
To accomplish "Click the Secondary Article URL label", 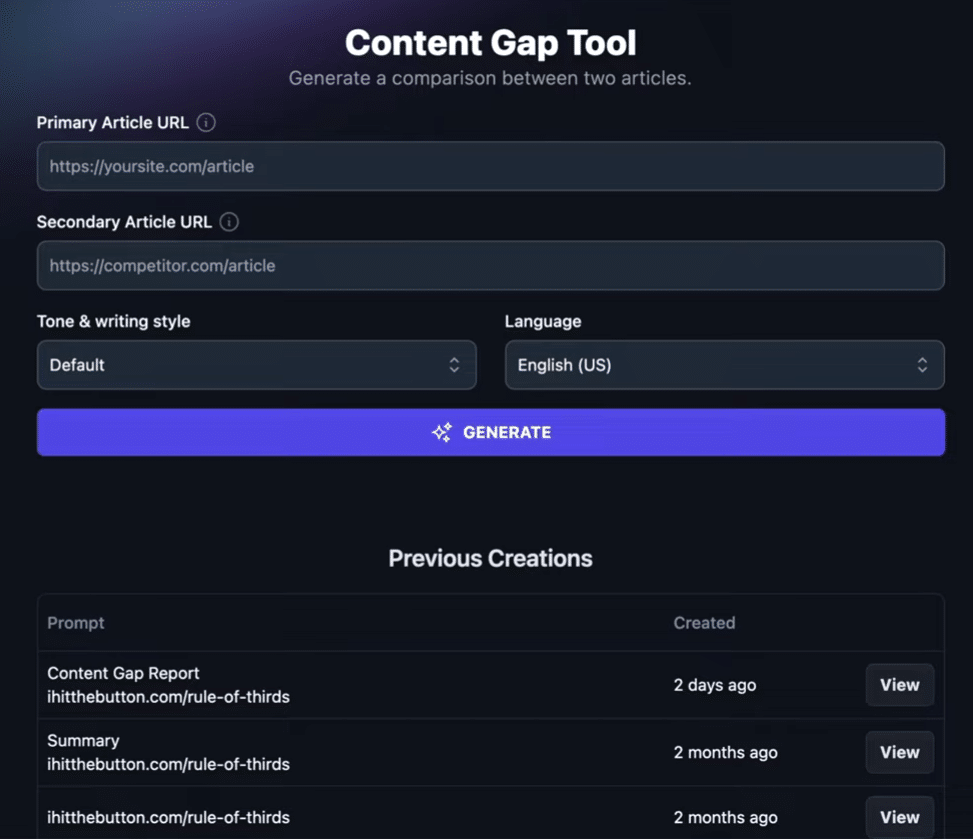I will click(x=124, y=222).
